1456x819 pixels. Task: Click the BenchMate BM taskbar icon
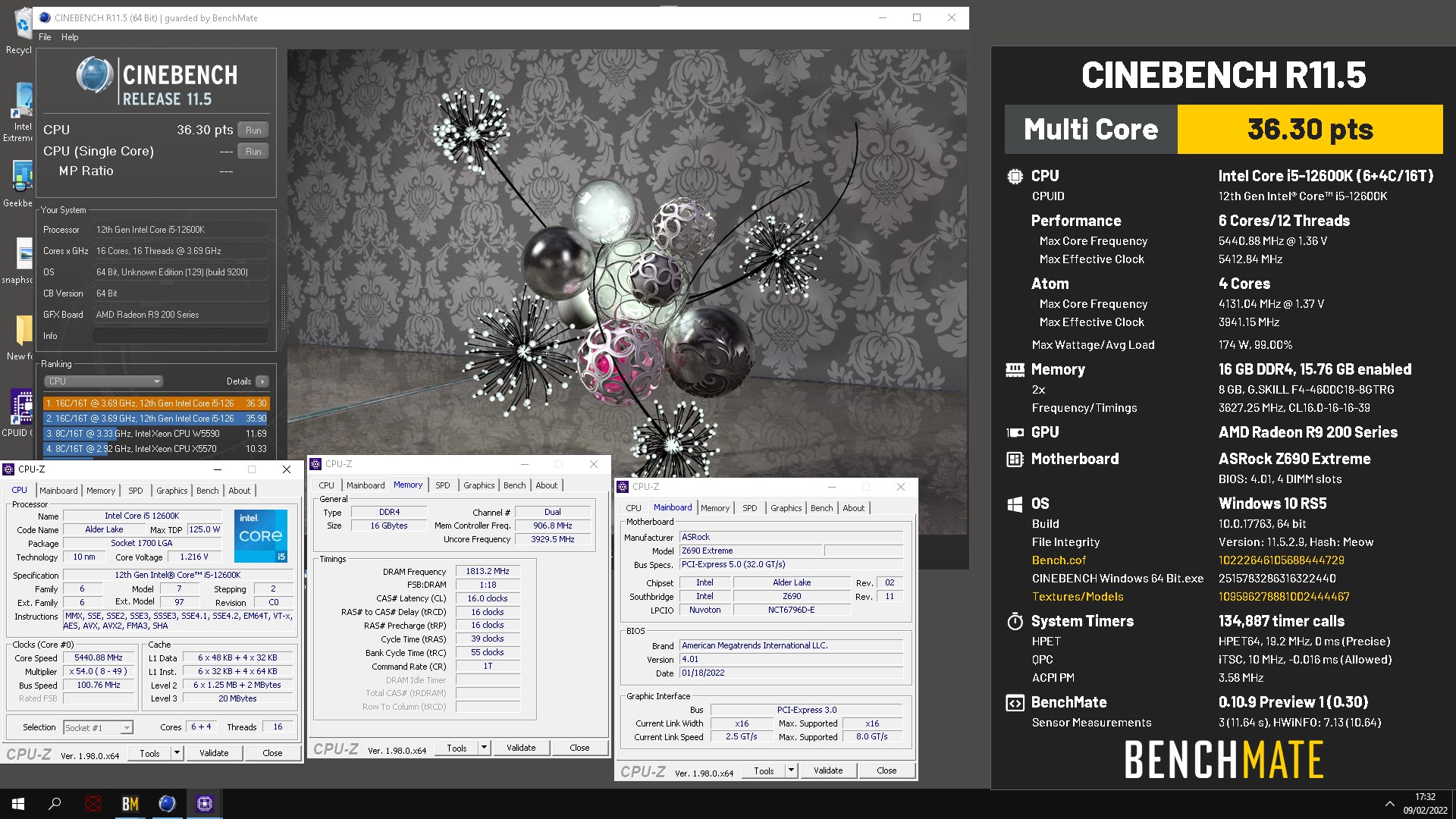(x=130, y=804)
